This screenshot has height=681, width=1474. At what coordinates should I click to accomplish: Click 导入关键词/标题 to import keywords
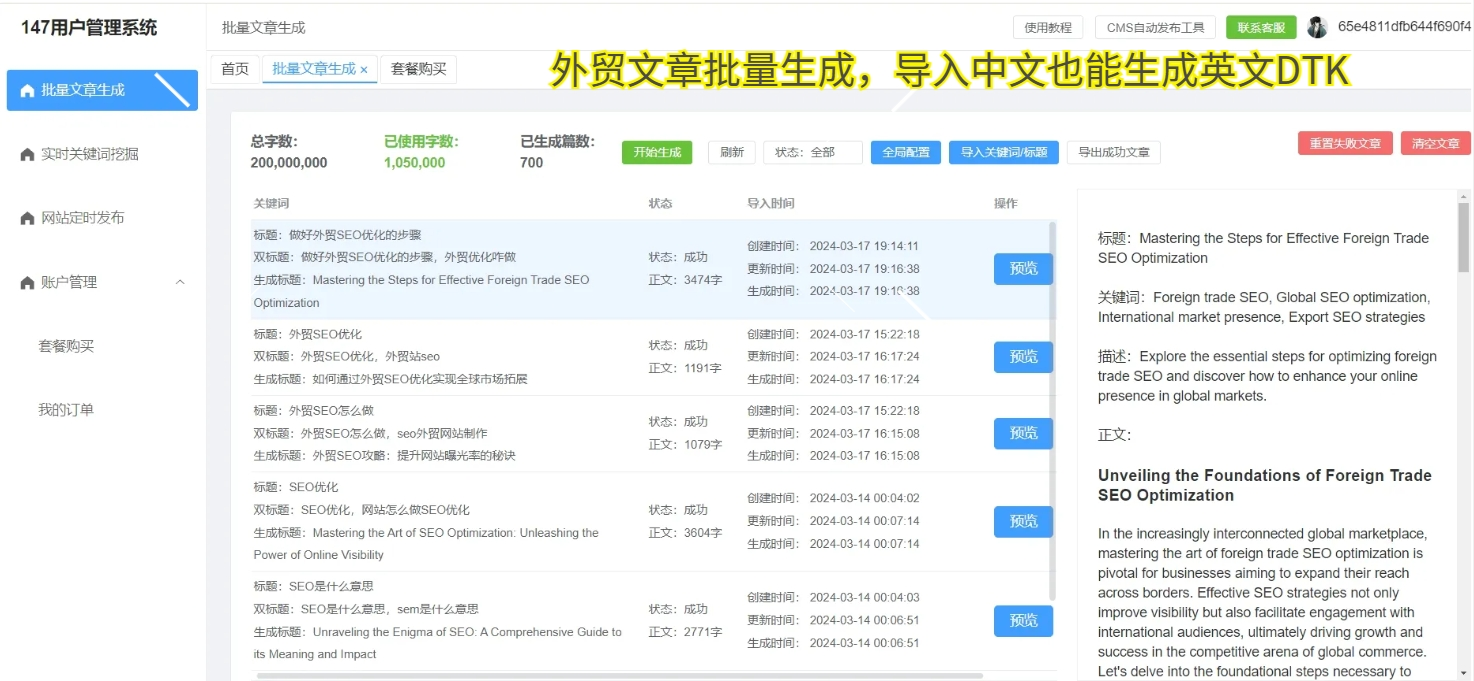pyautogui.click(x=1004, y=152)
